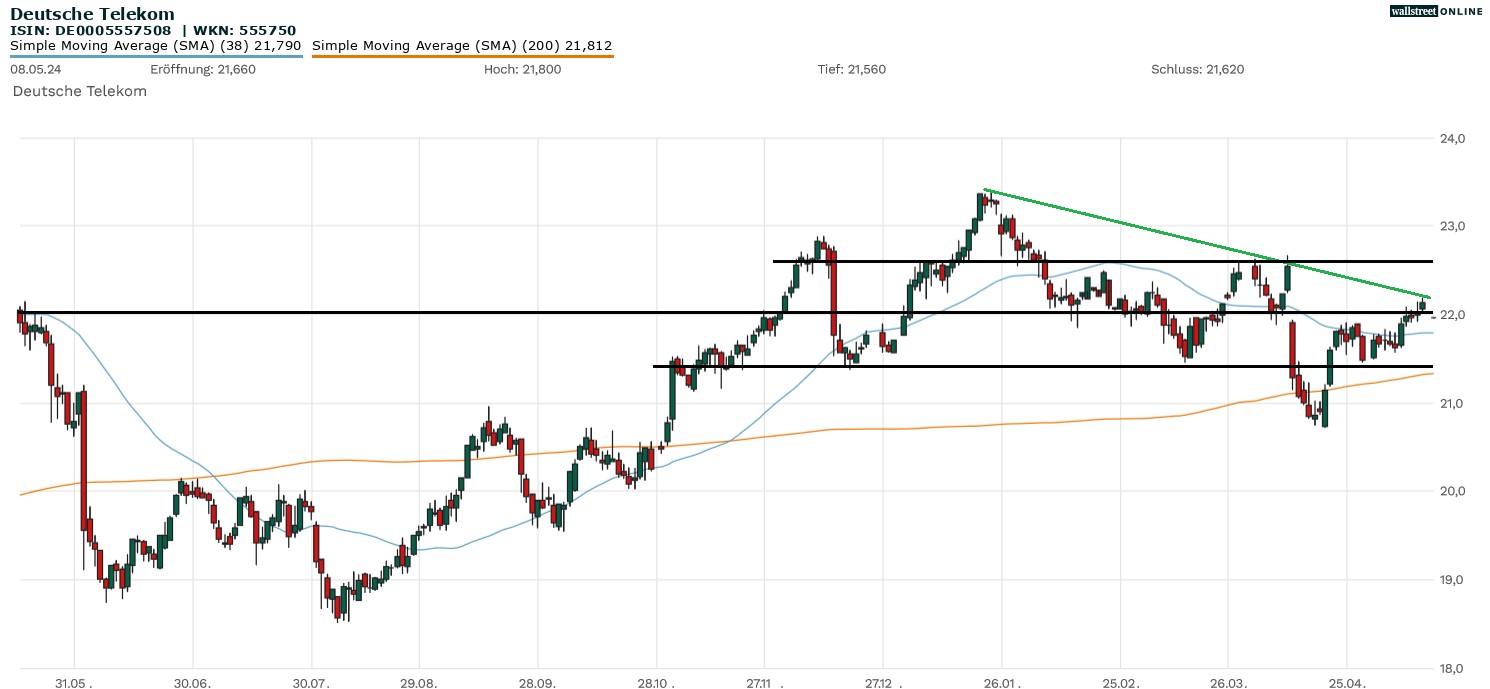Click the Eröffnung: 21,660 value

click(203, 70)
